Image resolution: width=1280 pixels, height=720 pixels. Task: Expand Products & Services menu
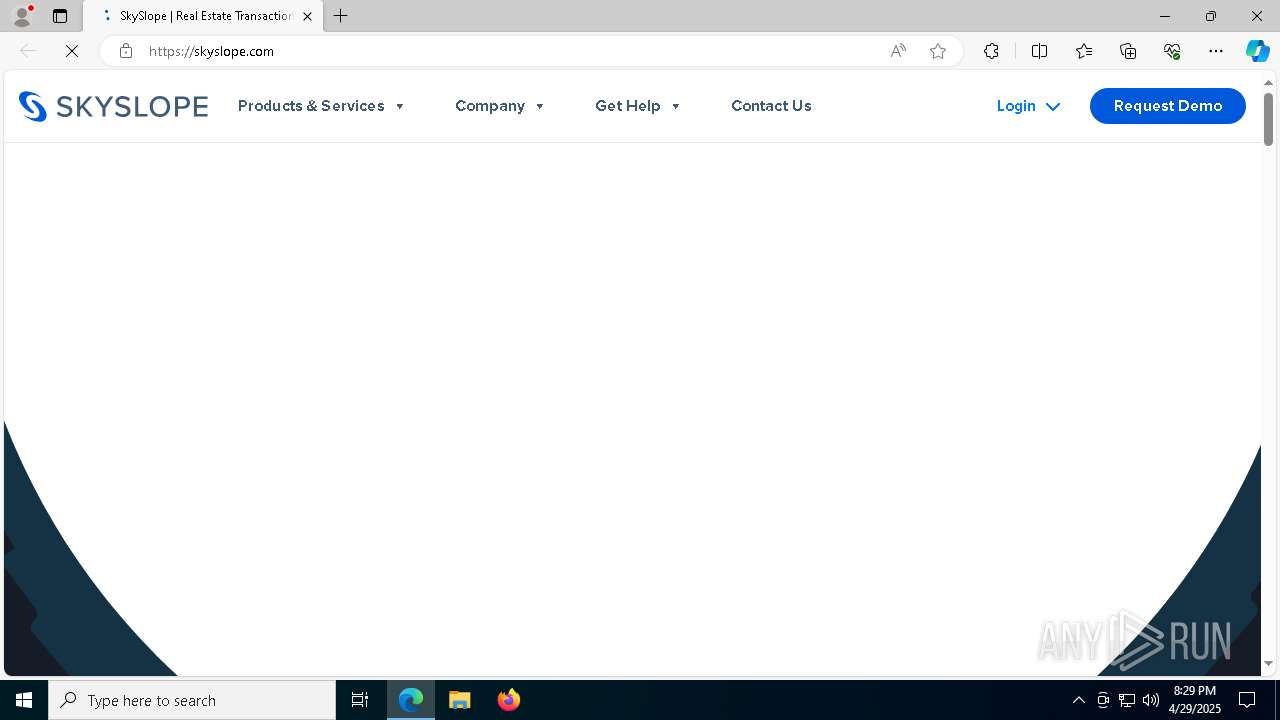click(x=321, y=106)
